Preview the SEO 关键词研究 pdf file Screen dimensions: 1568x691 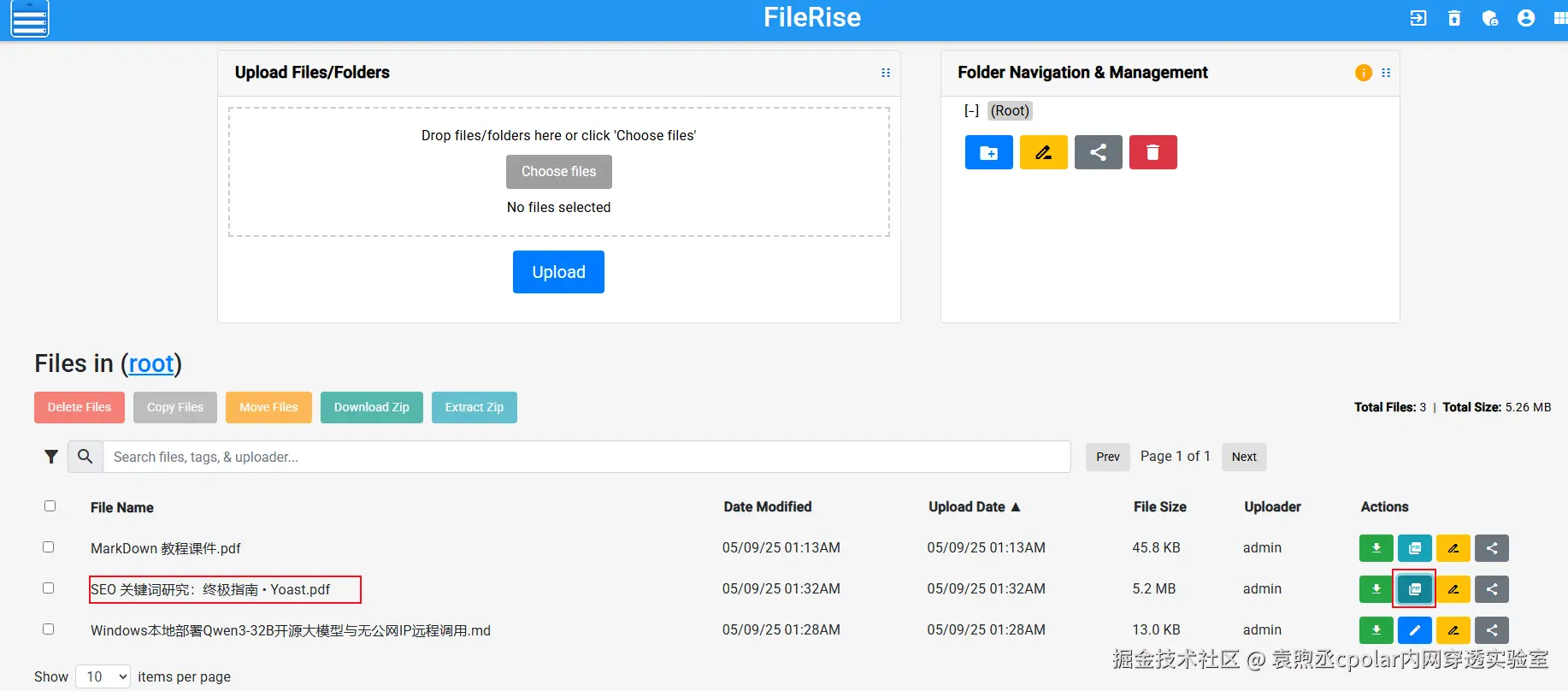point(1415,589)
